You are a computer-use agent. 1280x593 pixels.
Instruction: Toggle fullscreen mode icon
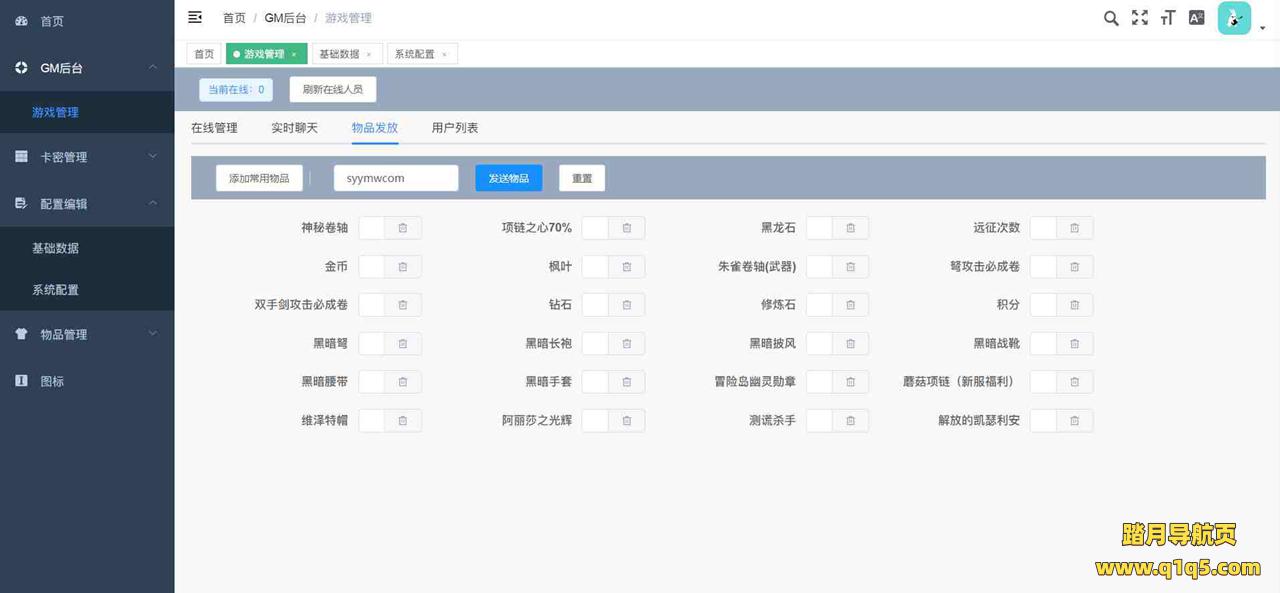click(1139, 18)
